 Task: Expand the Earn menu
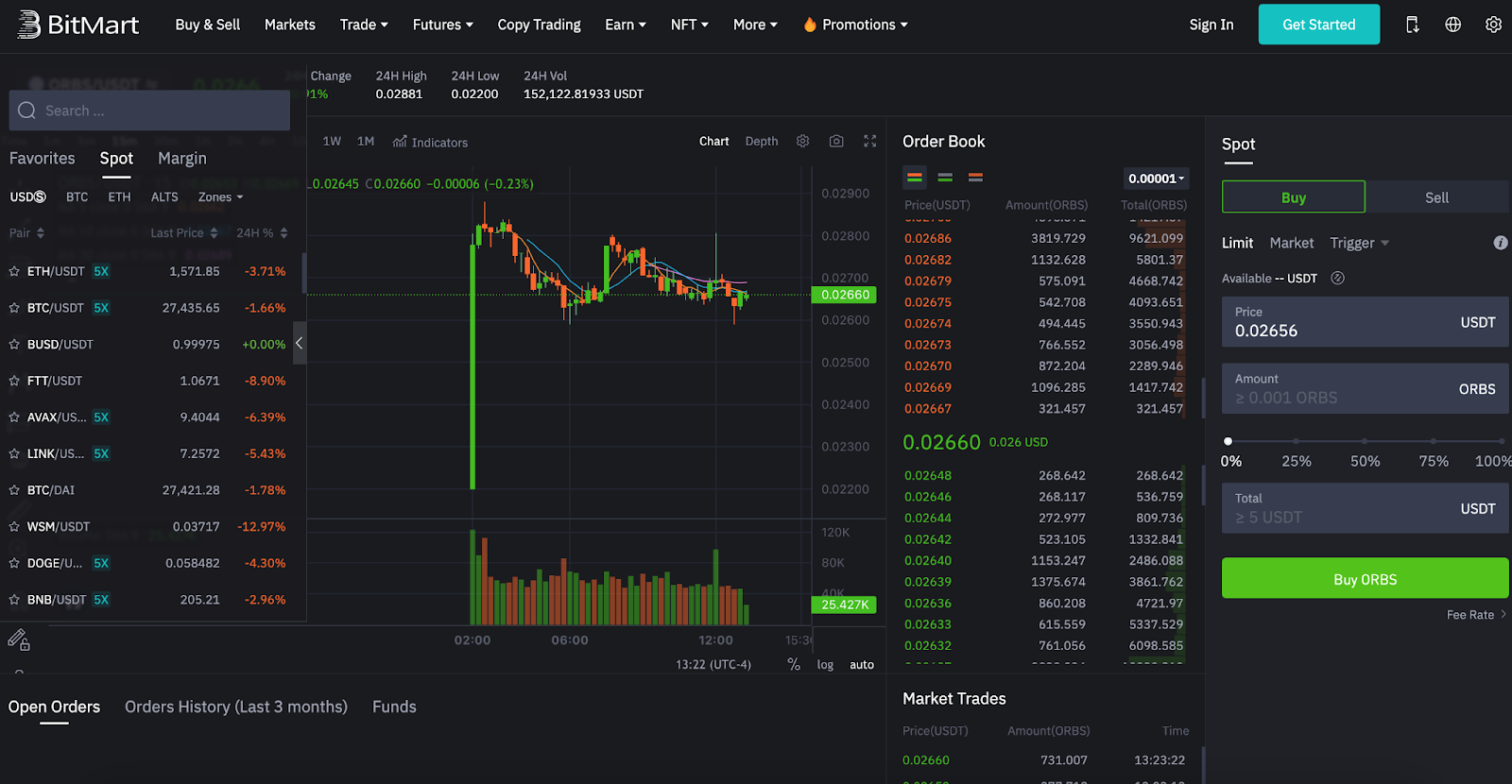[626, 25]
